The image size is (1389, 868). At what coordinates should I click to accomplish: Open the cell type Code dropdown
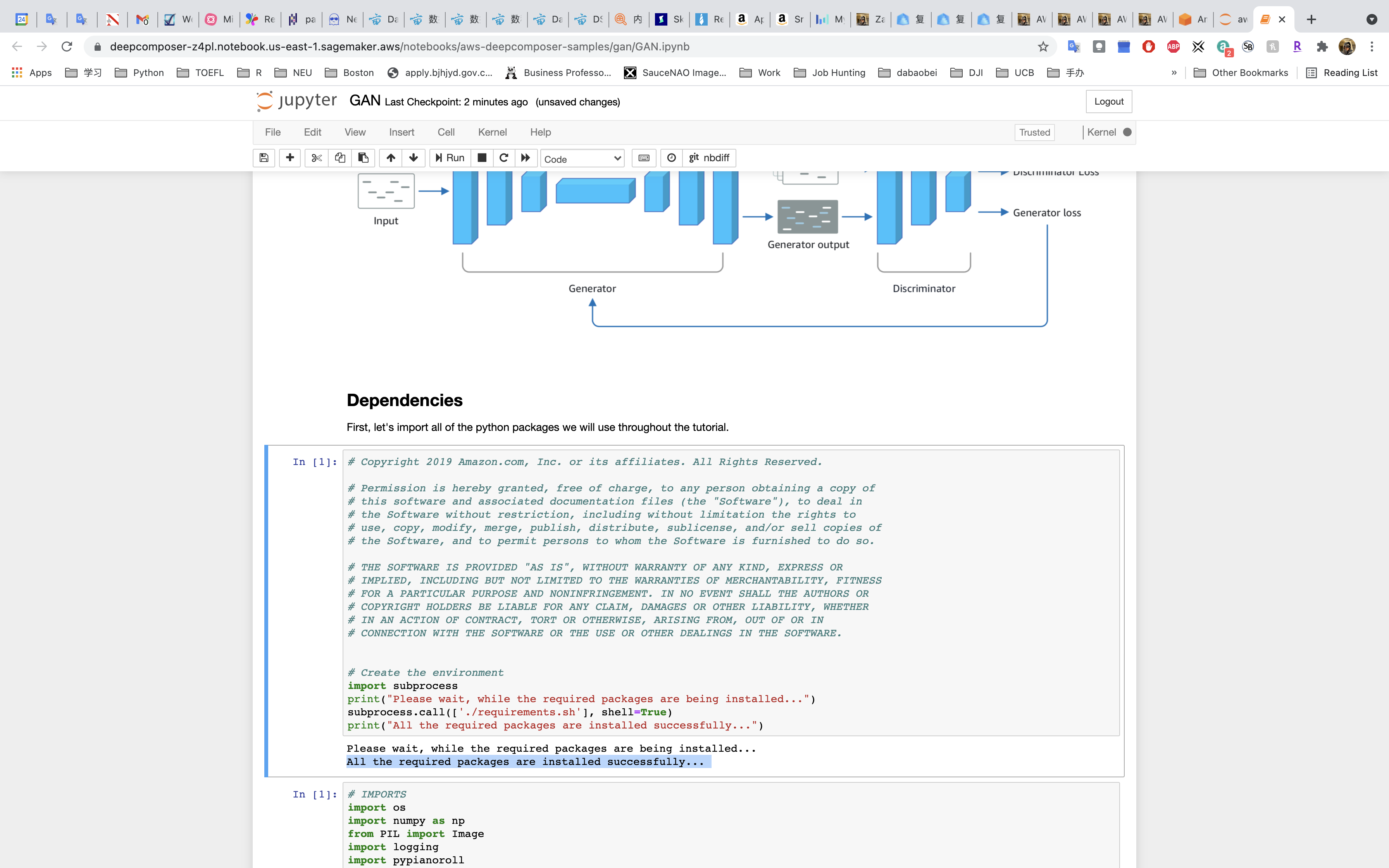582,159
